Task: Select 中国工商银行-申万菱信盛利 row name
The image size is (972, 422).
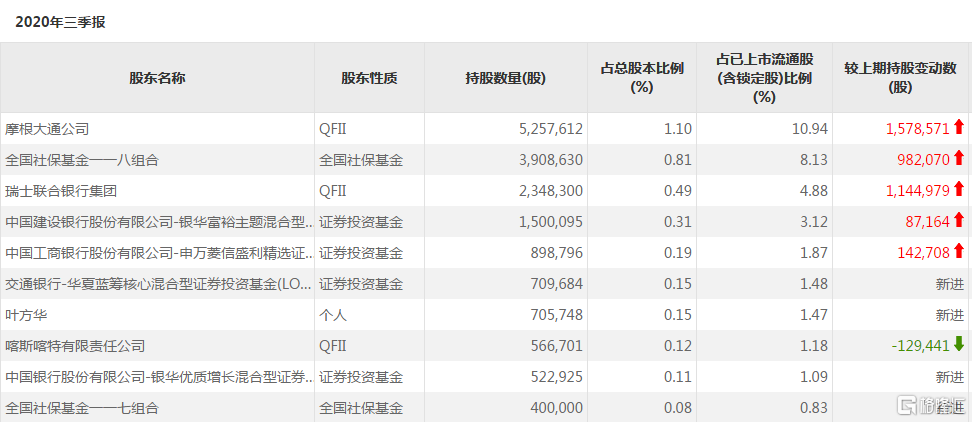Action: pyautogui.click(x=159, y=253)
